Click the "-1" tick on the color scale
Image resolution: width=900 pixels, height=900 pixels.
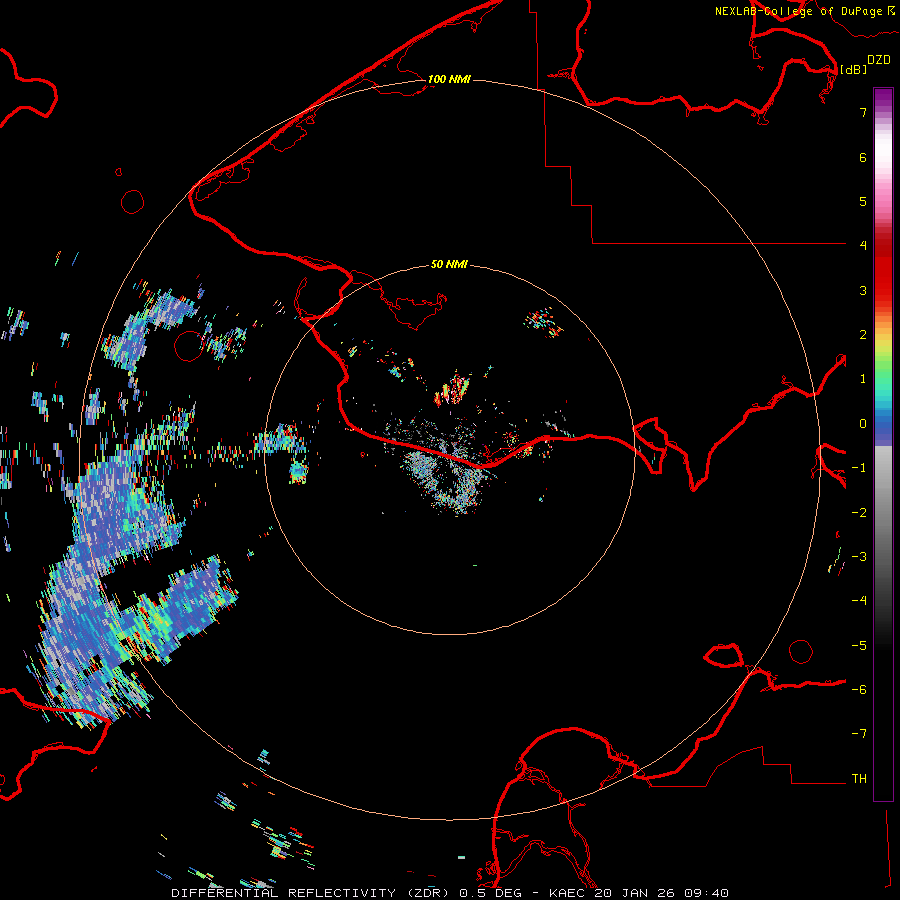pyautogui.click(x=859, y=468)
